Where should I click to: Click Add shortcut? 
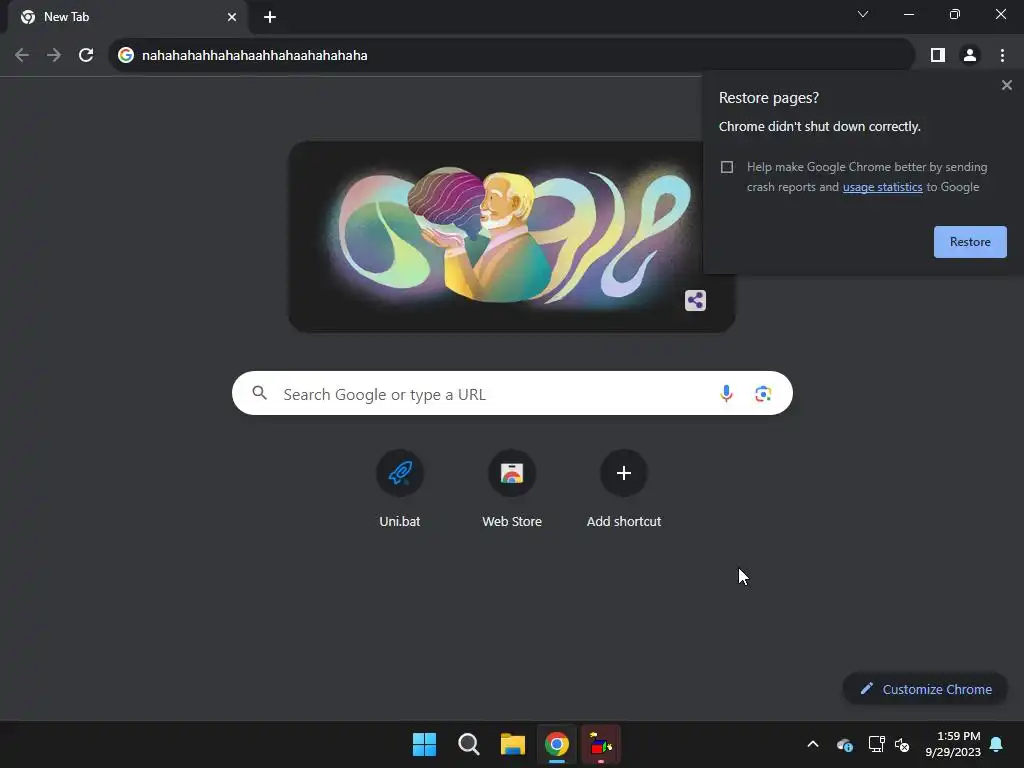pyautogui.click(x=624, y=489)
